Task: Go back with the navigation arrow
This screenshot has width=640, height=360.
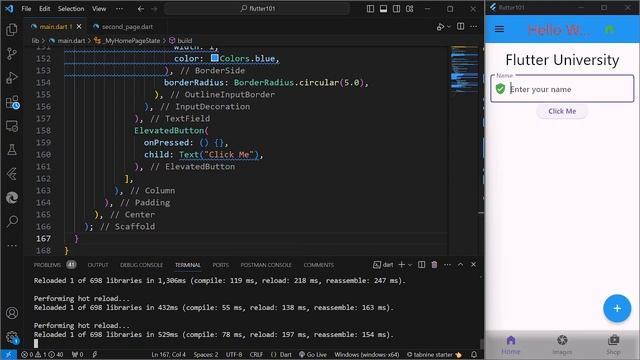Action: (x=141, y=9)
